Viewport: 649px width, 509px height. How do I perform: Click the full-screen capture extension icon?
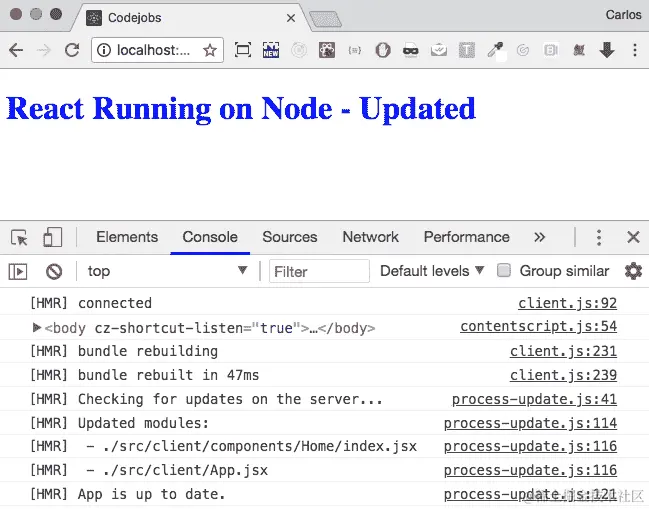(243, 50)
